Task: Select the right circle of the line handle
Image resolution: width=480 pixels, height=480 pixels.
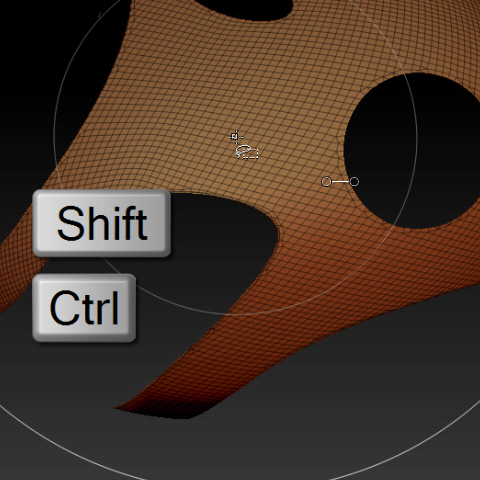Action: tap(354, 182)
